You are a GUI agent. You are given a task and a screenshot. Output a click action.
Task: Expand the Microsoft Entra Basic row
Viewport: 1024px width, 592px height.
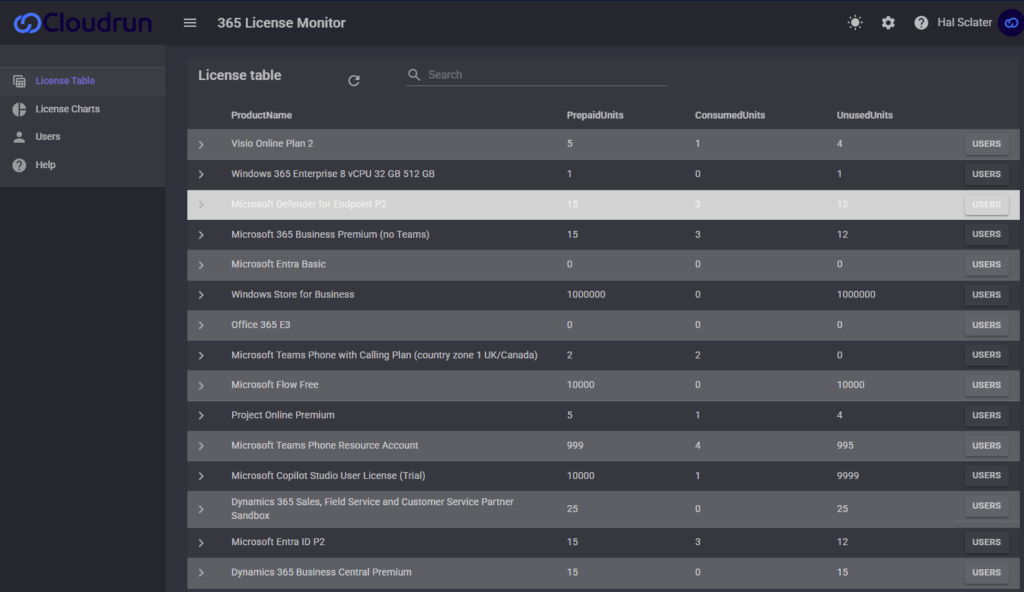tap(201, 265)
